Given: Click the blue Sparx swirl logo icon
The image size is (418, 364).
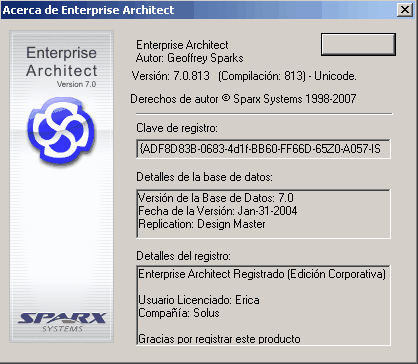Looking at the screenshot, I should click(x=61, y=131).
